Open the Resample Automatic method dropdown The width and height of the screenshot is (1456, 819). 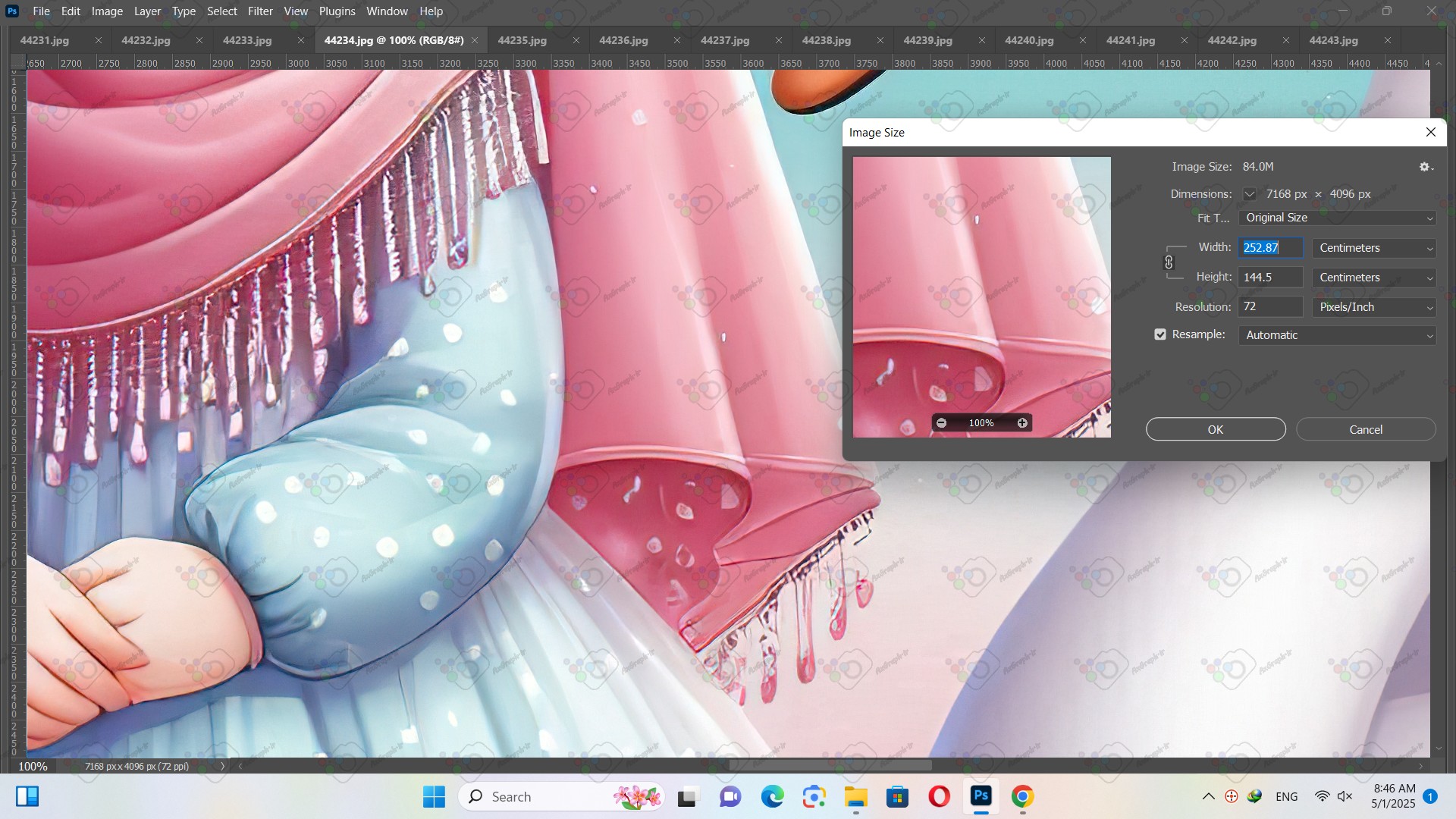[x=1337, y=335]
